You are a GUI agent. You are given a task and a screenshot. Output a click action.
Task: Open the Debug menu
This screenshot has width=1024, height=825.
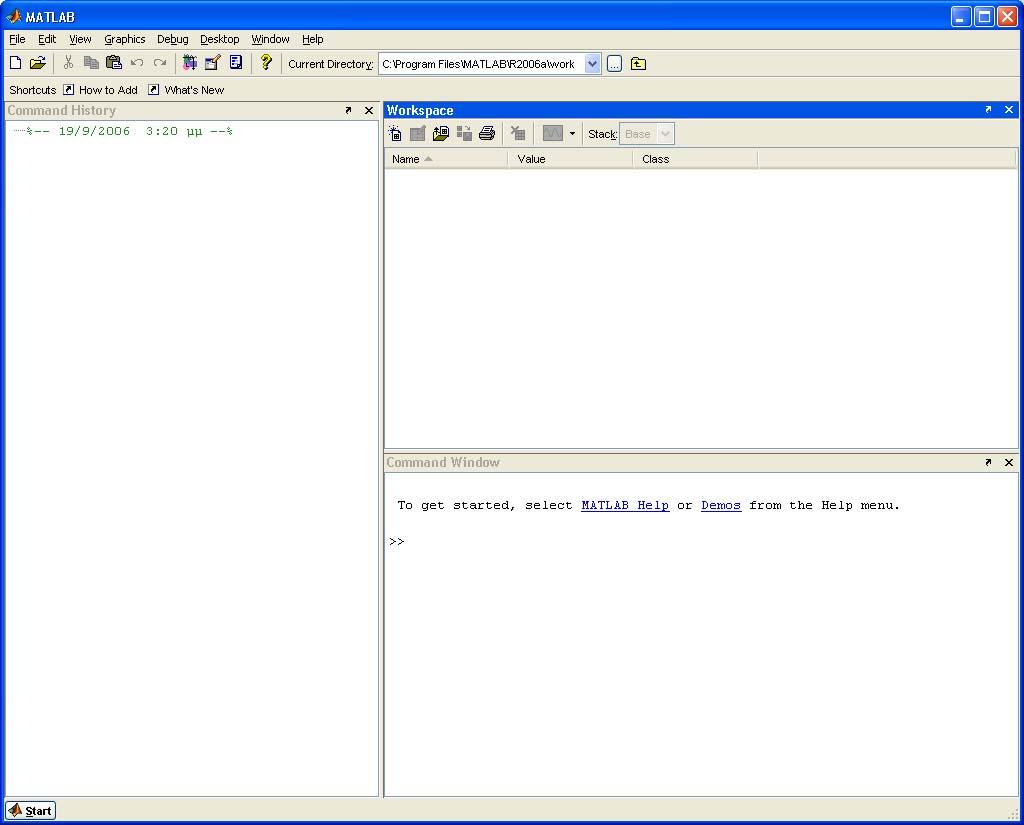click(x=172, y=39)
